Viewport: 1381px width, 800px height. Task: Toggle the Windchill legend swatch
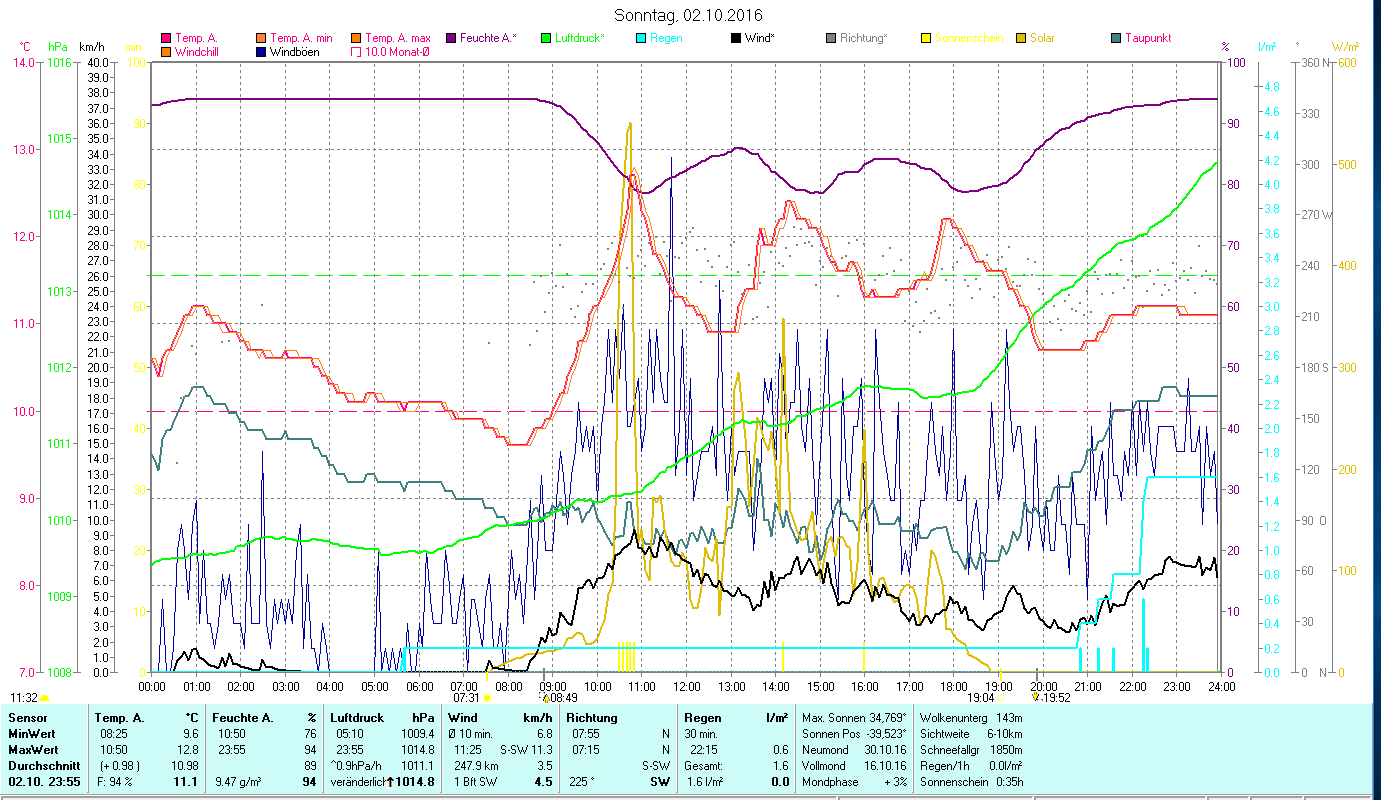pyautogui.click(x=166, y=52)
